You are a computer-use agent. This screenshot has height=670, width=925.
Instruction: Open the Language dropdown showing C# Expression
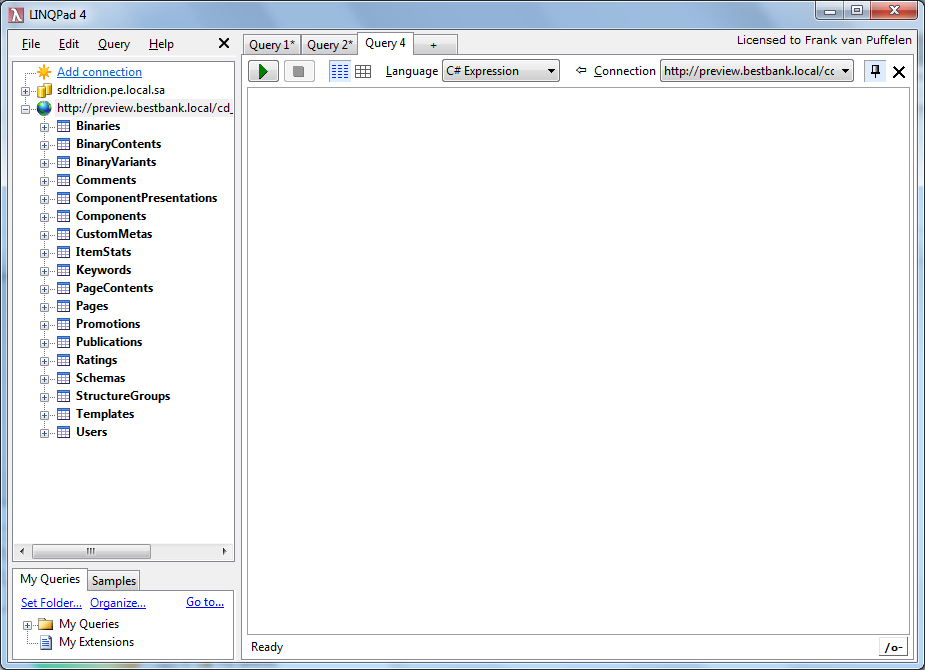click(500, 71)
